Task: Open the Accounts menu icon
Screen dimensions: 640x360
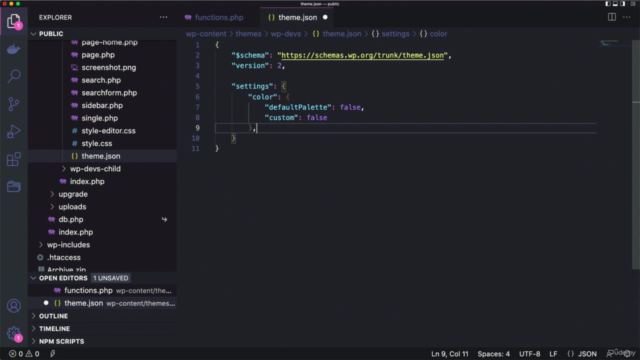Action: 13,306
